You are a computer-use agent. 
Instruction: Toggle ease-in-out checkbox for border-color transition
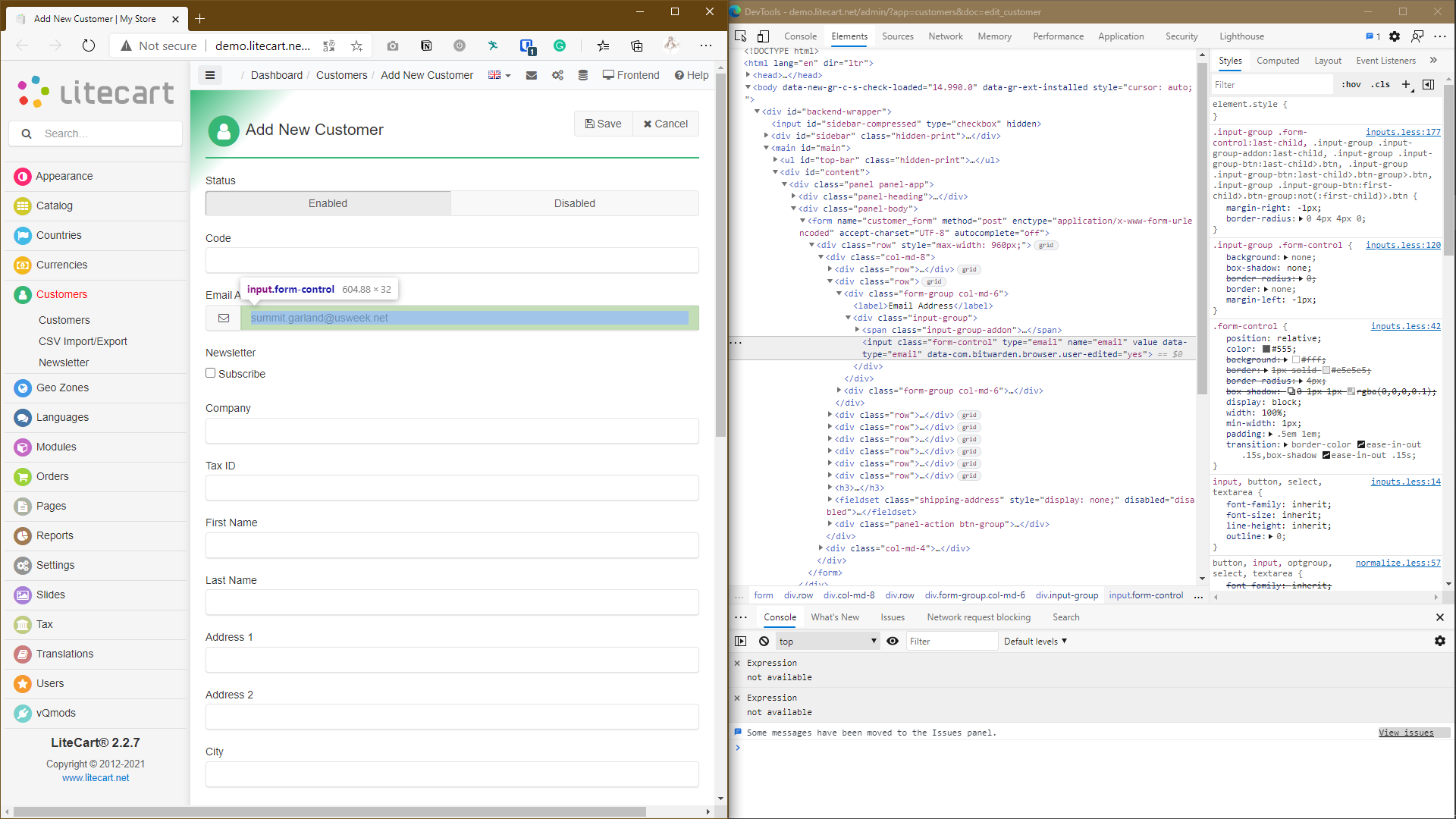[1361, 445]
